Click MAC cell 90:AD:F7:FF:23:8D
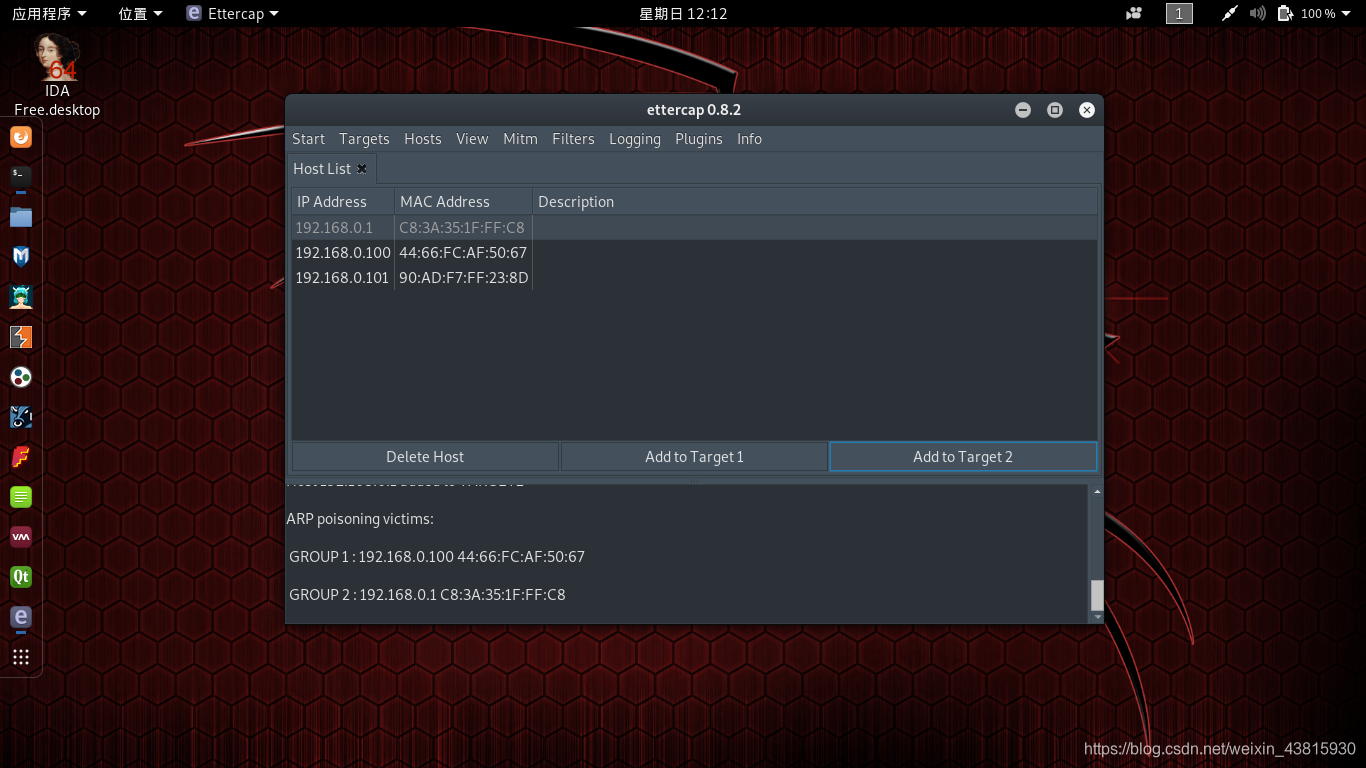 (464, 278)
